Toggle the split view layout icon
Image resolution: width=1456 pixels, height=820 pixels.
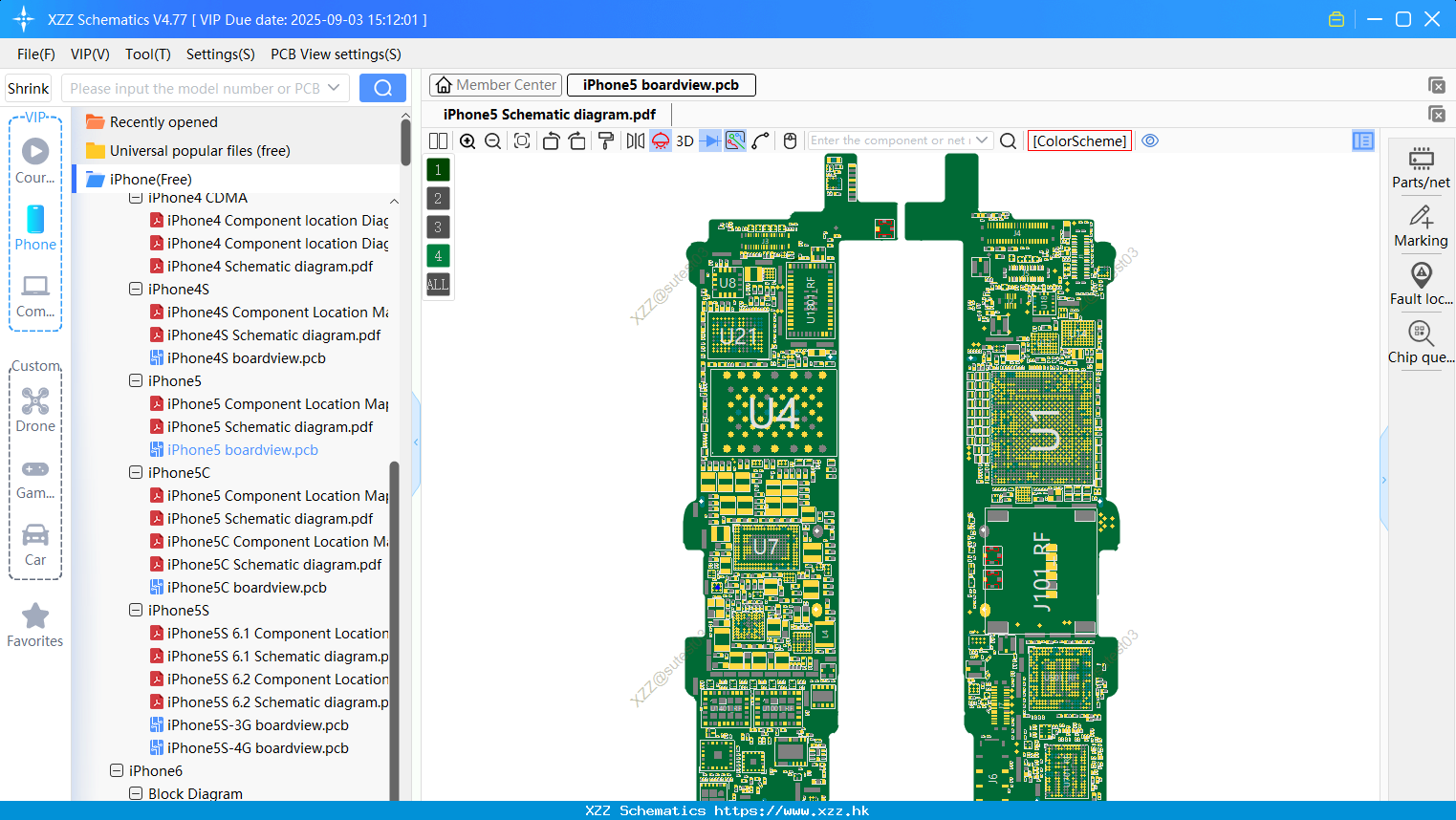click(x=438, y=140)
